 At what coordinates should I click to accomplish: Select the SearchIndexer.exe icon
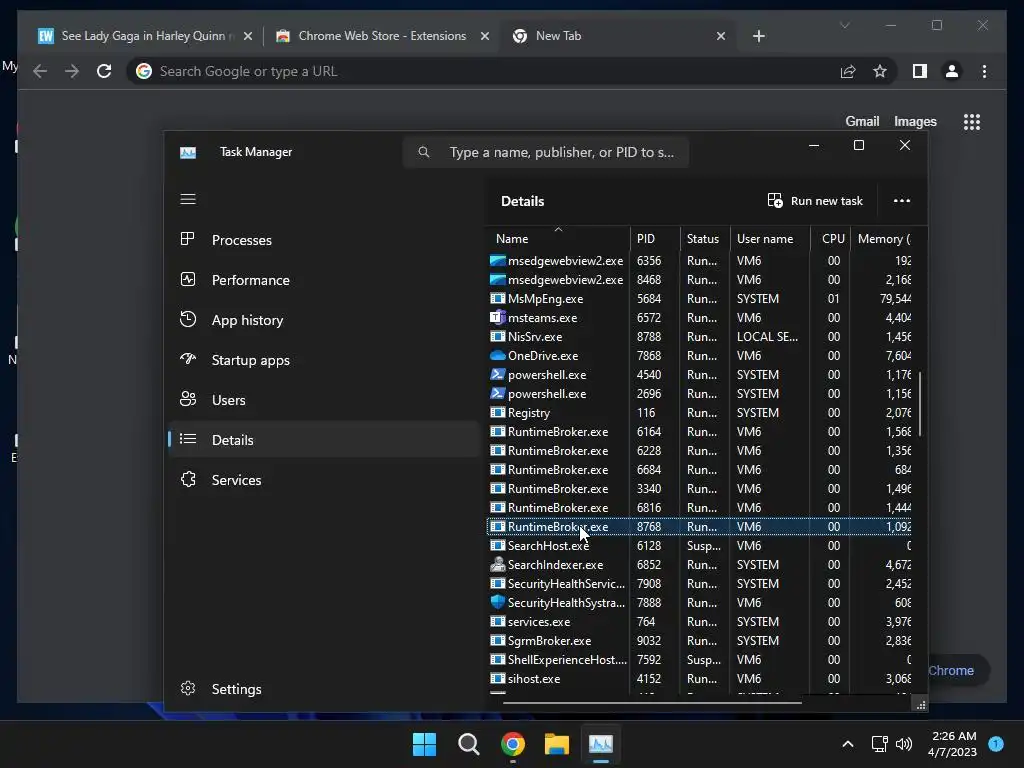click(x=498, y=564)
